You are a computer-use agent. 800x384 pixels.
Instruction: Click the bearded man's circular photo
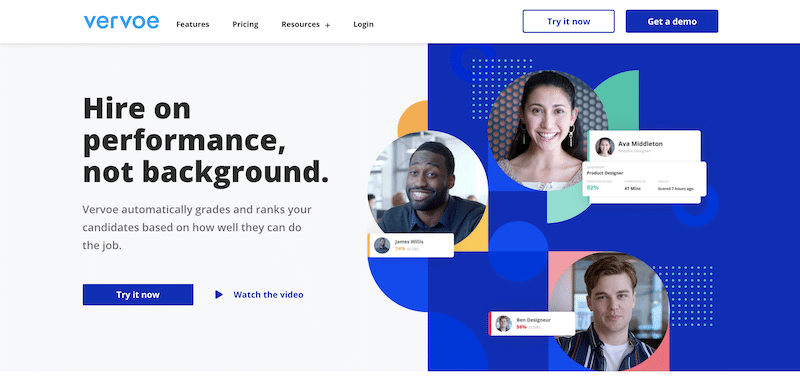428,191
